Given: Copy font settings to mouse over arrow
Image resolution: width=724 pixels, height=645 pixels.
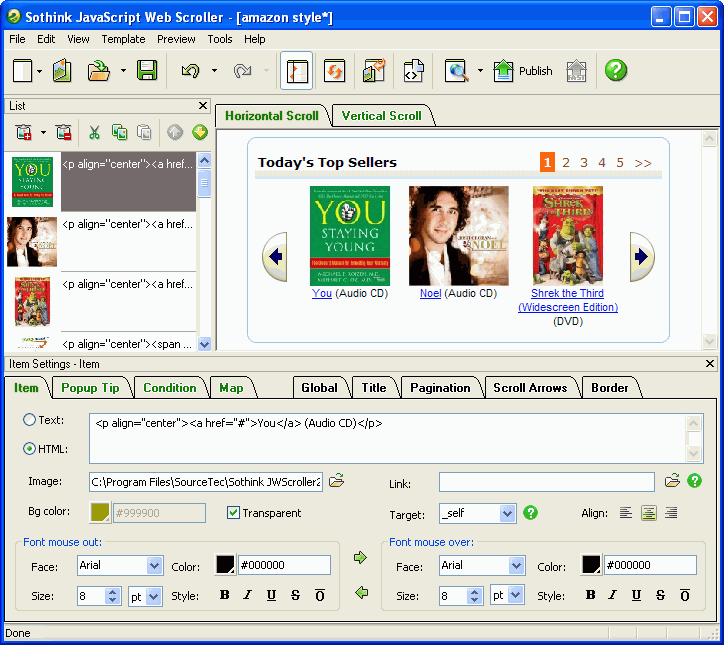Looking at the screenshot, I should [360, 558].
